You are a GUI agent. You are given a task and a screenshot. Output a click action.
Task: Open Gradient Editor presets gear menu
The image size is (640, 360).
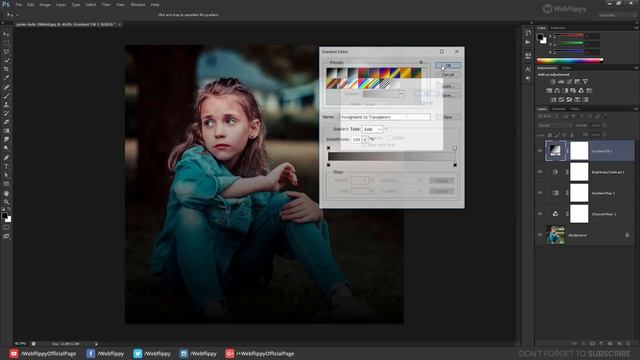[421, 62]
